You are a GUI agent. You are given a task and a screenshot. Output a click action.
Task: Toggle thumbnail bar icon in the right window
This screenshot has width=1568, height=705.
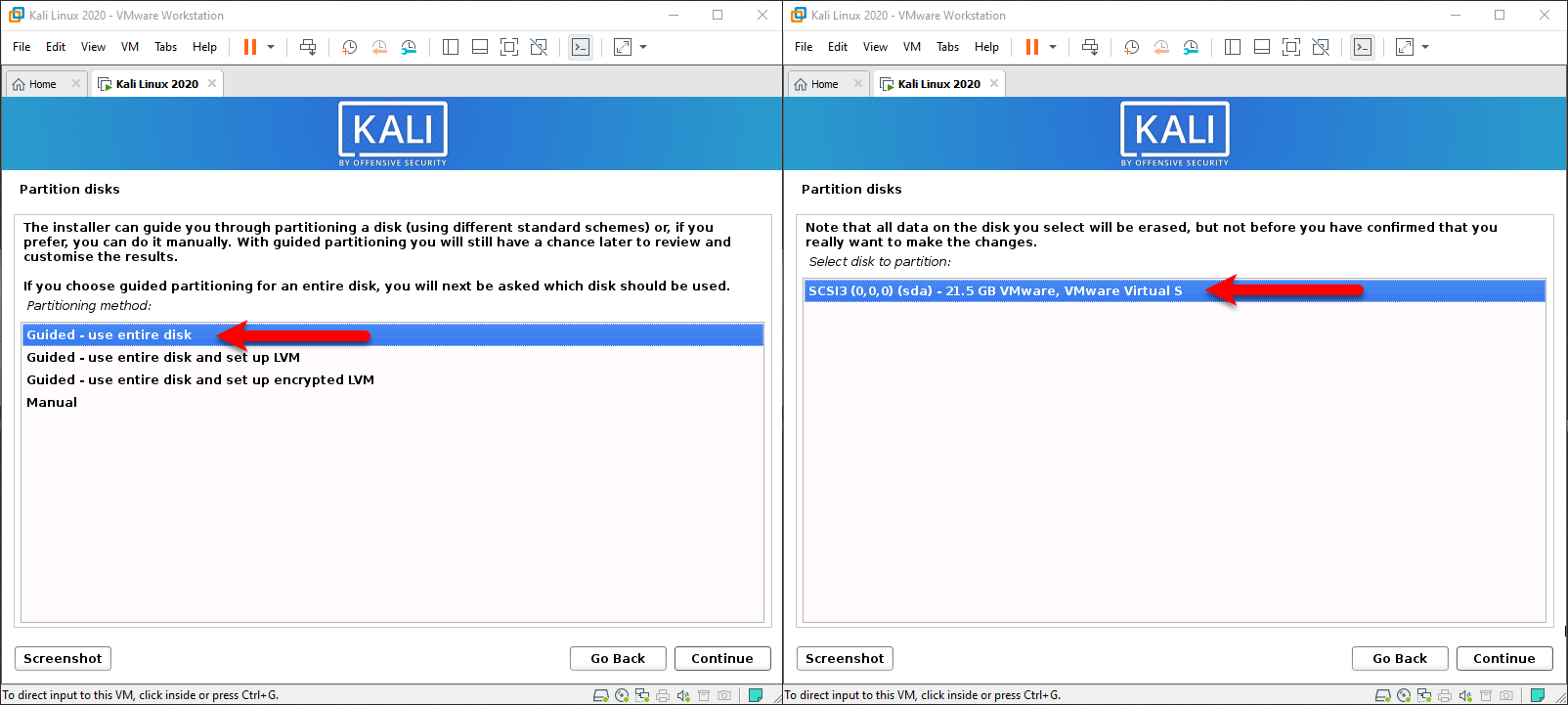click(1262, 47)
